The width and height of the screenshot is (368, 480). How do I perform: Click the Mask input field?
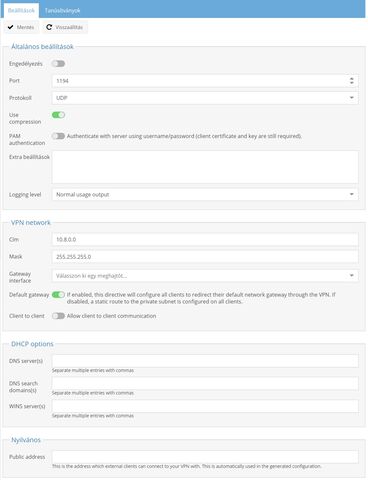(x=205, y=257)
